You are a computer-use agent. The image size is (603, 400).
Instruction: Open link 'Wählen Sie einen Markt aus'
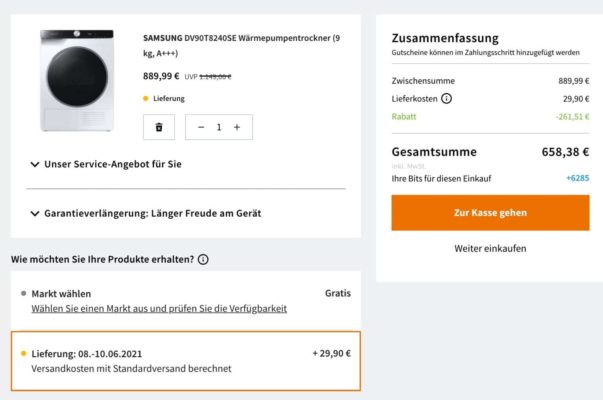tap(159, 309)
